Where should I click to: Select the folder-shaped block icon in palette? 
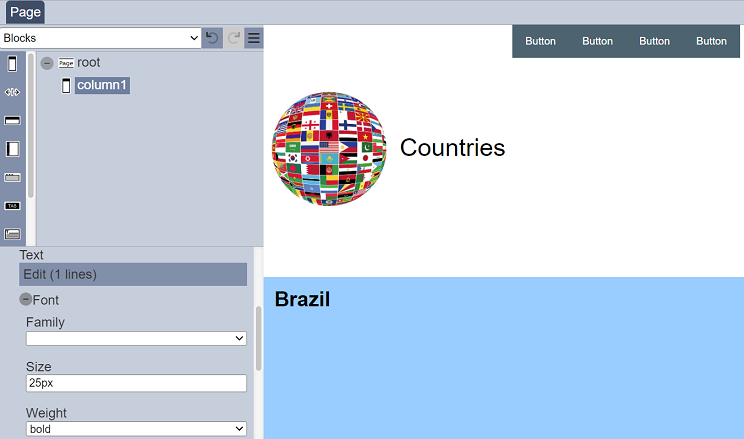[12, 234]
